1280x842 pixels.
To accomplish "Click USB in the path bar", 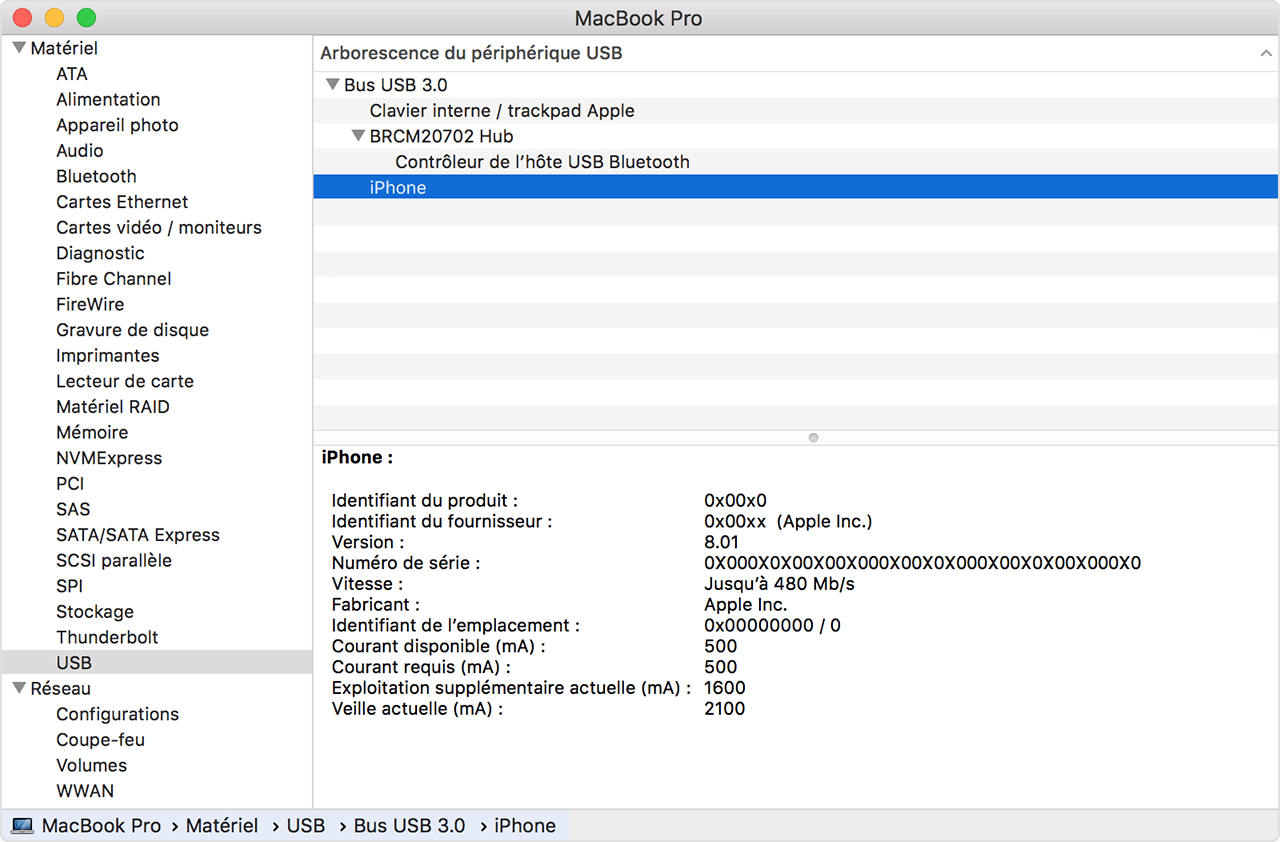I will pos(306,826).
